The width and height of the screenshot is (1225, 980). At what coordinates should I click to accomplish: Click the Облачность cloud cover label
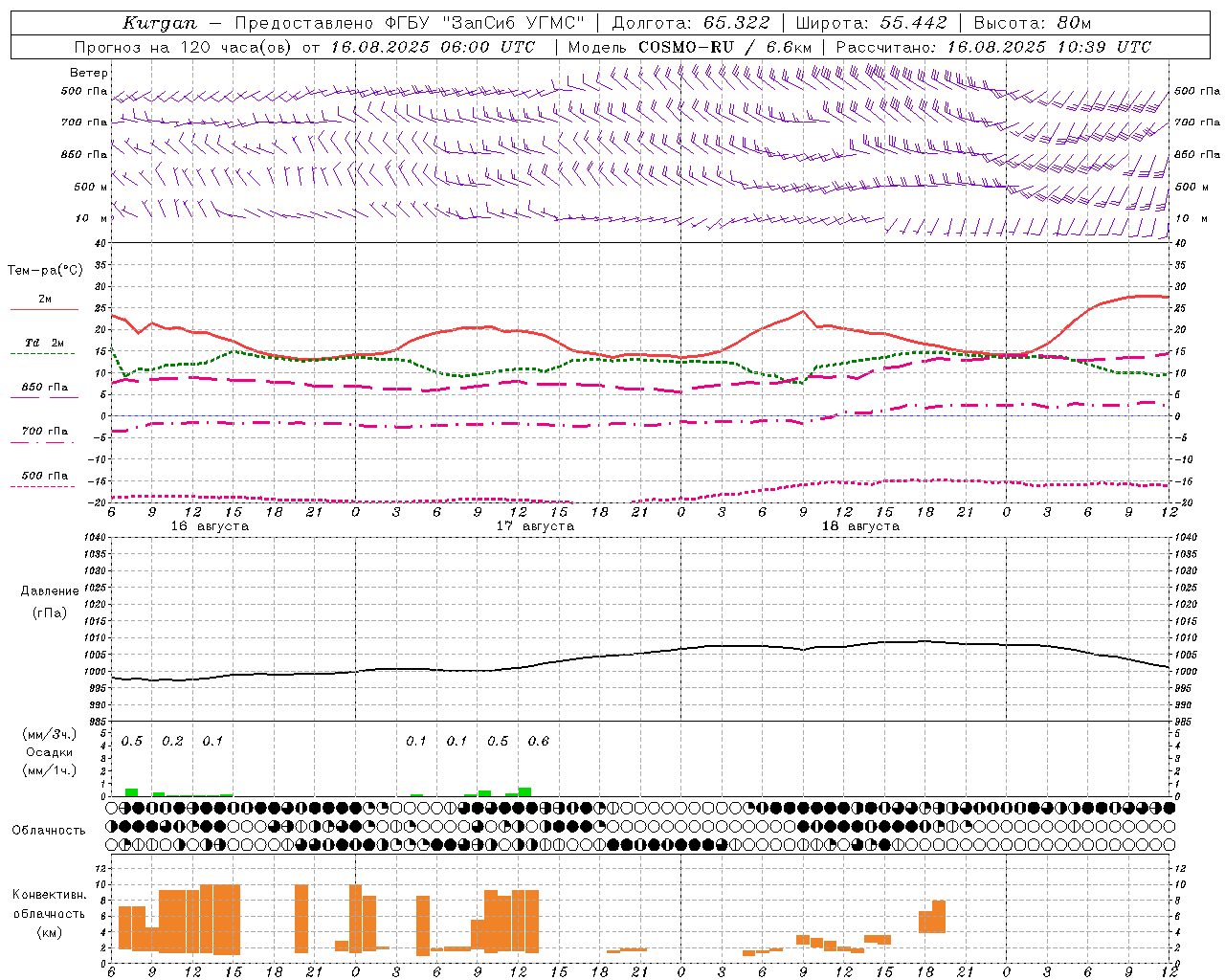tap(49, 831)
